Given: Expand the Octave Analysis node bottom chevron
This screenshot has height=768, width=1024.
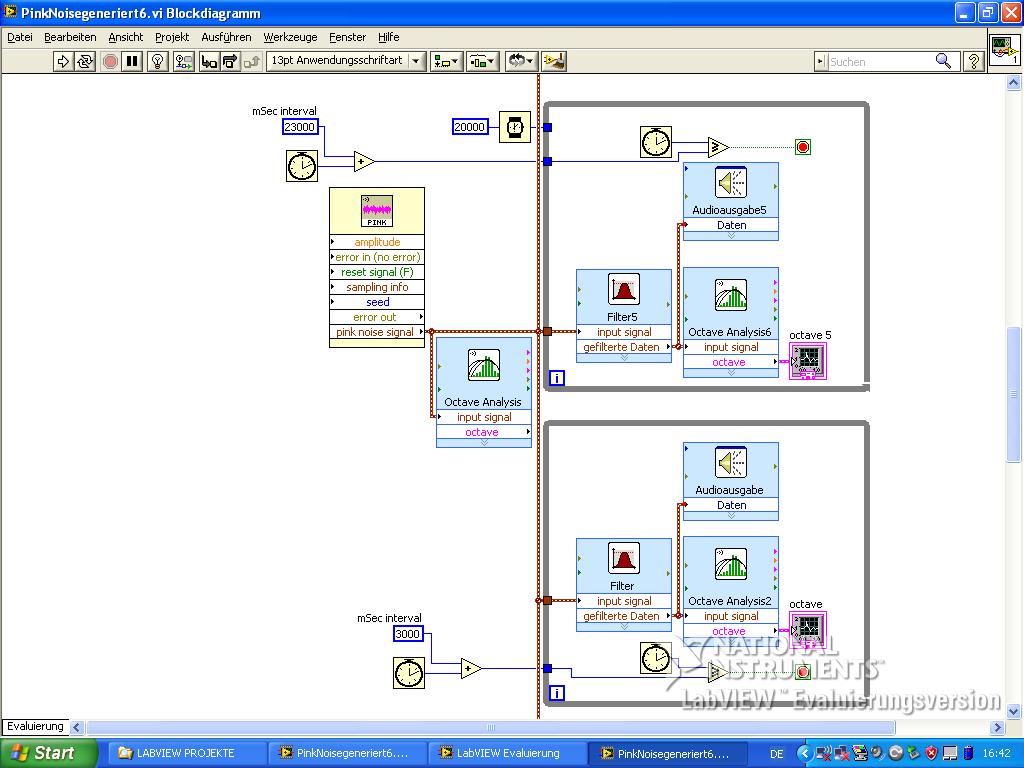Looking at the screenshot, I should [484, 443].
